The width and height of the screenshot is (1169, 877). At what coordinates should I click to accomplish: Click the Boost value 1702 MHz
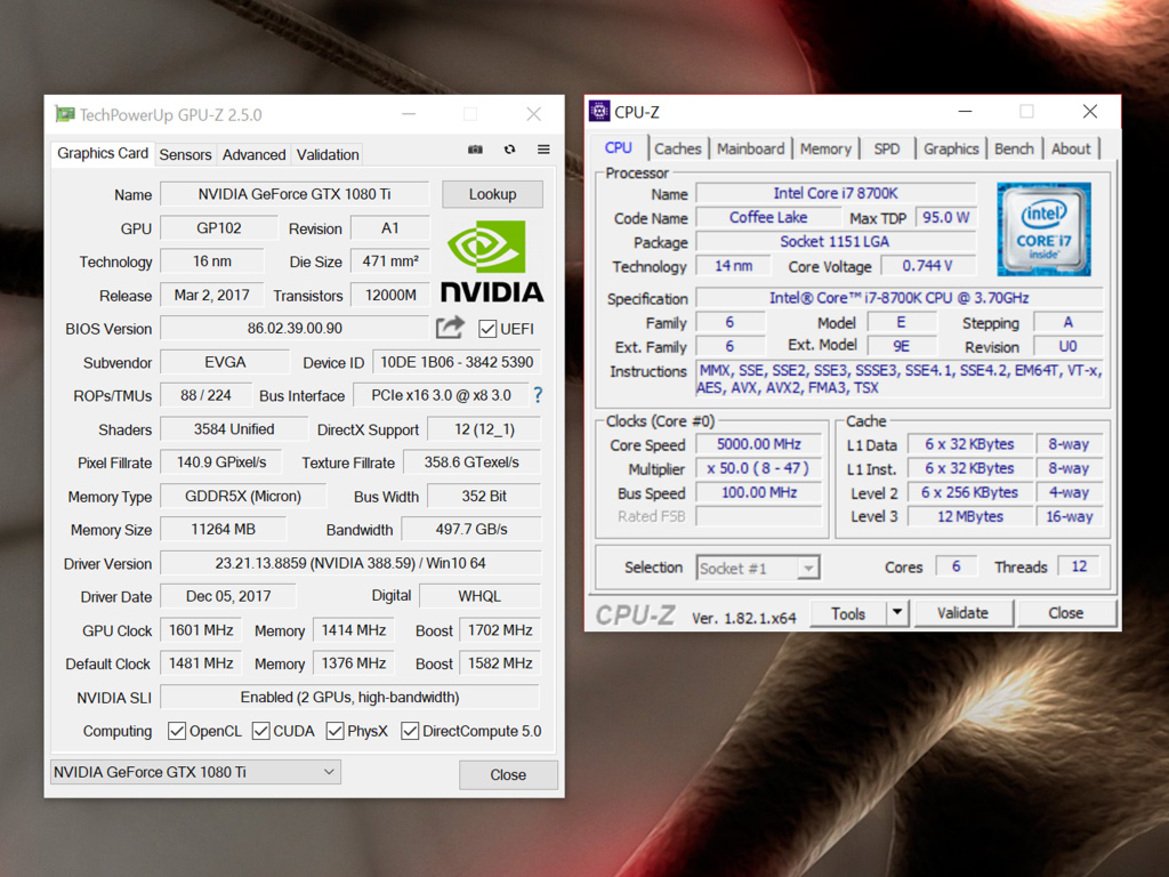(500, 630)
